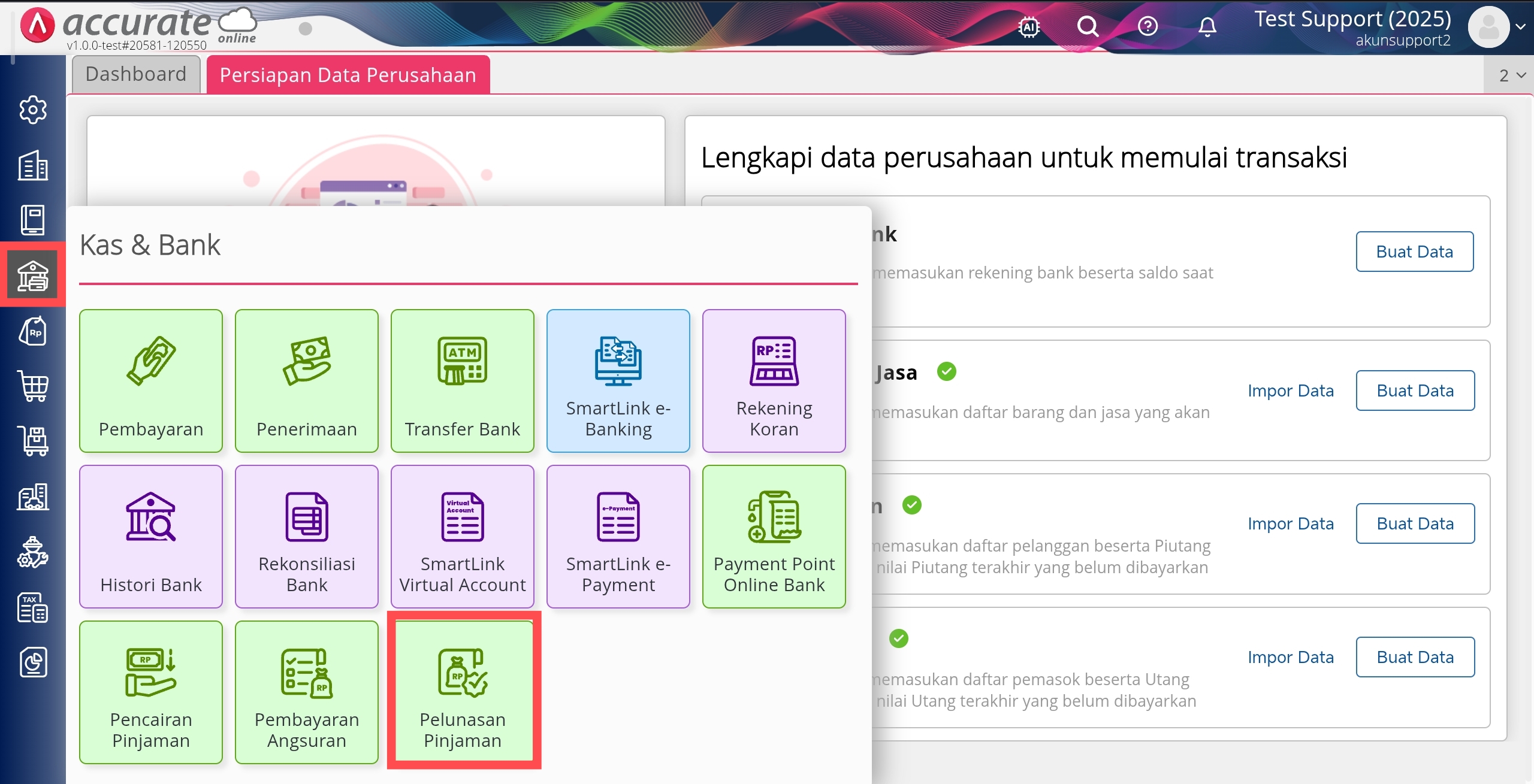Click the Pembayaran tile
Viewport: 1534px width, 784px height.
tap(151, 381)
